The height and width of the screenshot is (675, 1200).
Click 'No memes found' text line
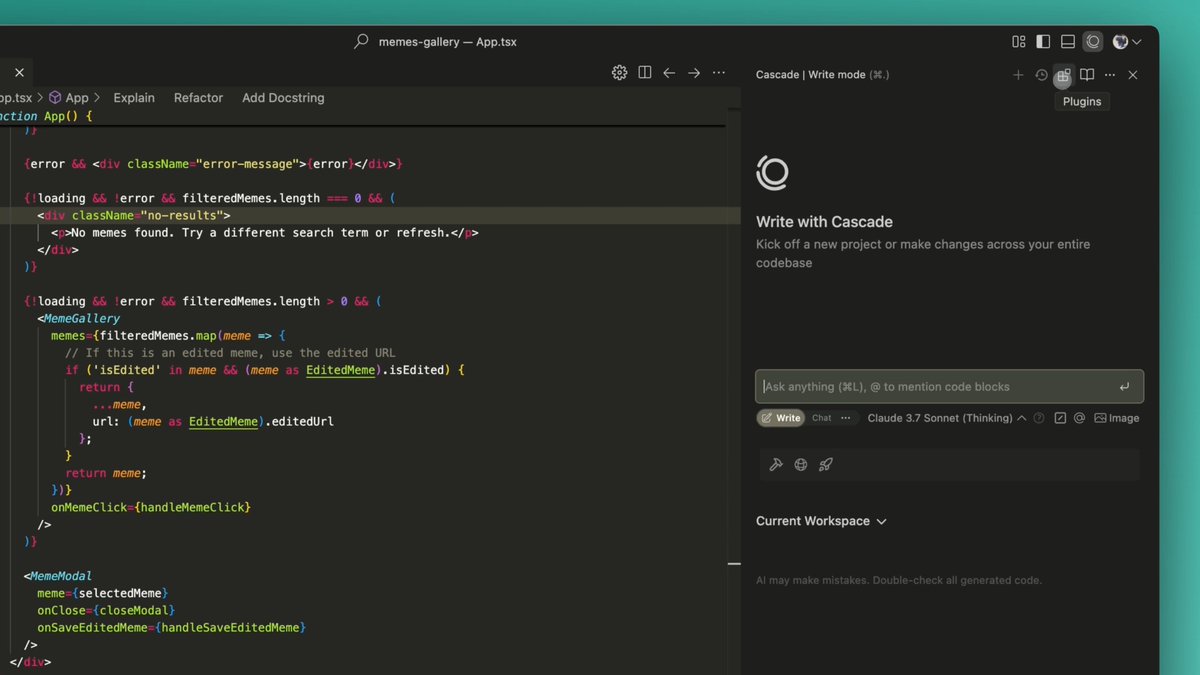264,233
